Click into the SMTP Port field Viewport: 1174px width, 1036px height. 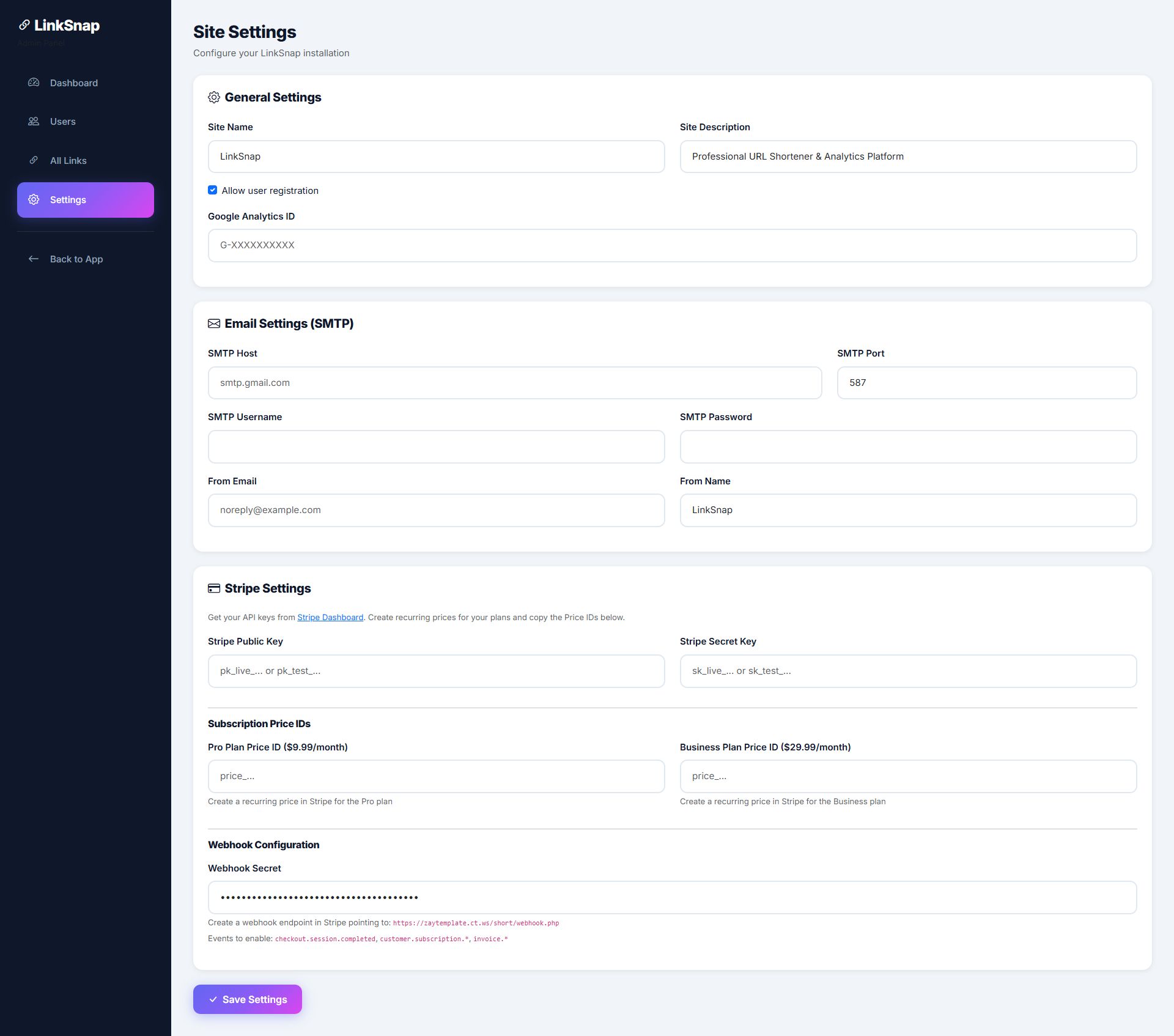[x=986, y=383]
